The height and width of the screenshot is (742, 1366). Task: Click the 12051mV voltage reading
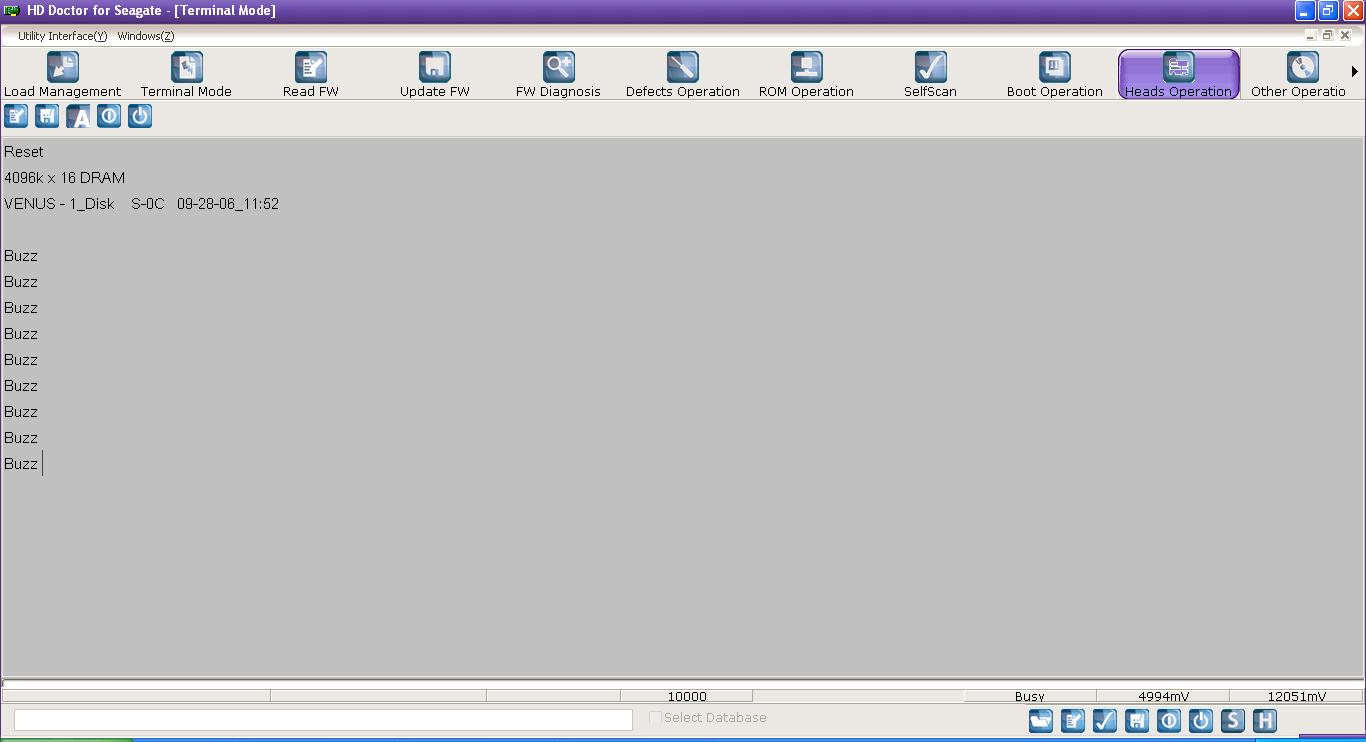1296,696
